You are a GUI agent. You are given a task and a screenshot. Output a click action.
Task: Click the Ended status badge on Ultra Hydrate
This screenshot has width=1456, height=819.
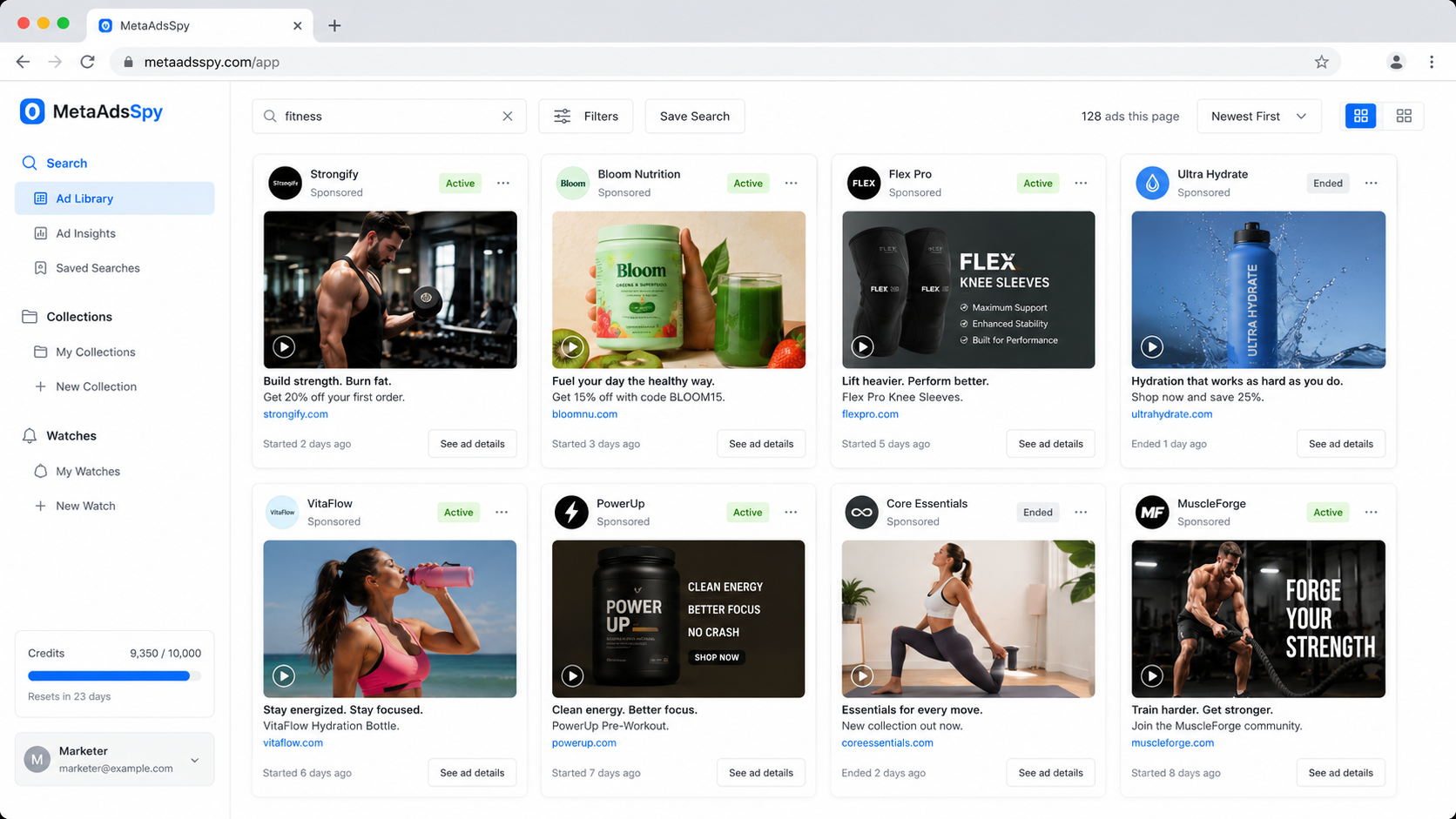coord(1328,183)
